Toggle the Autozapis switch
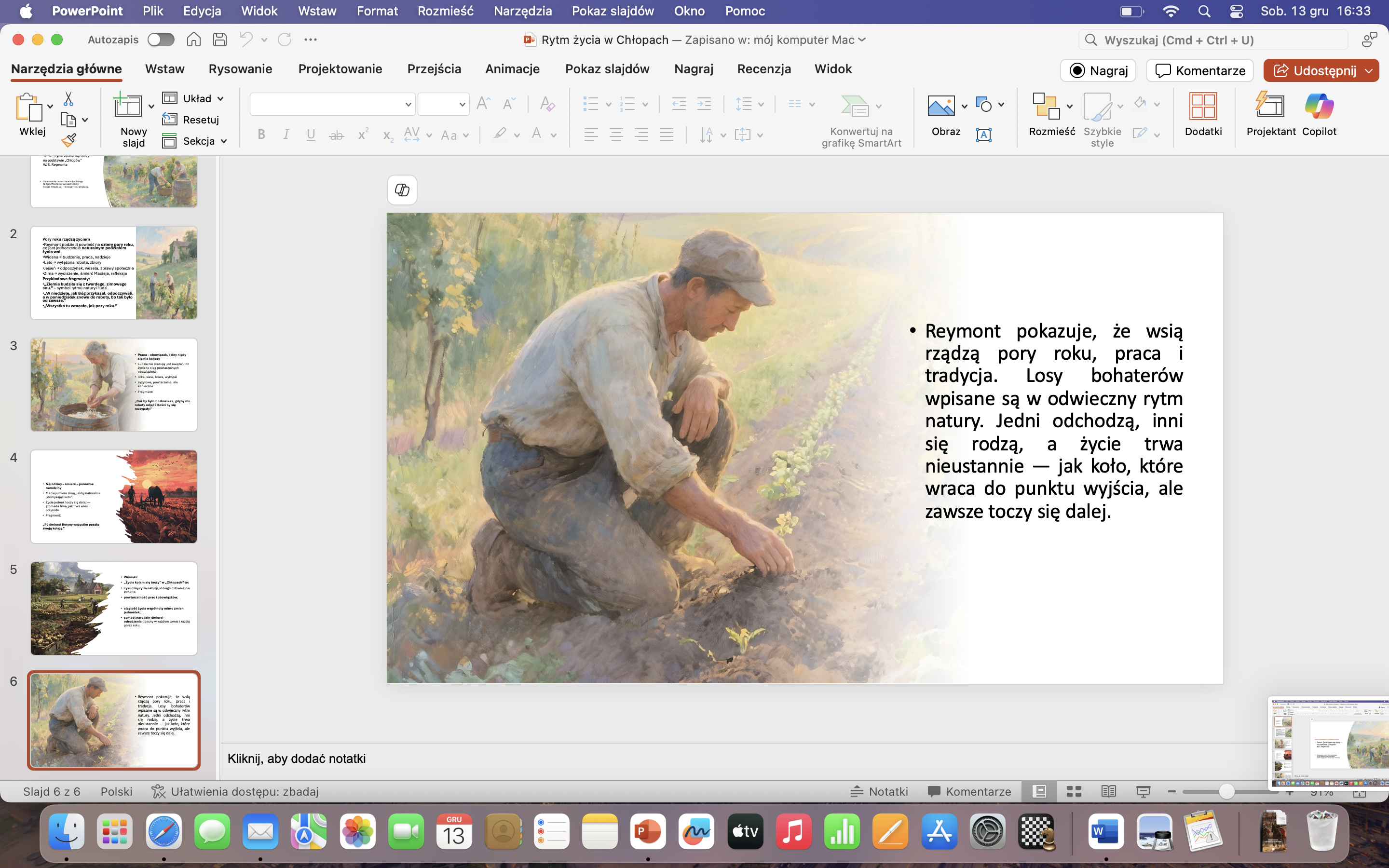 pyautogui.click(x=160, y=40)
